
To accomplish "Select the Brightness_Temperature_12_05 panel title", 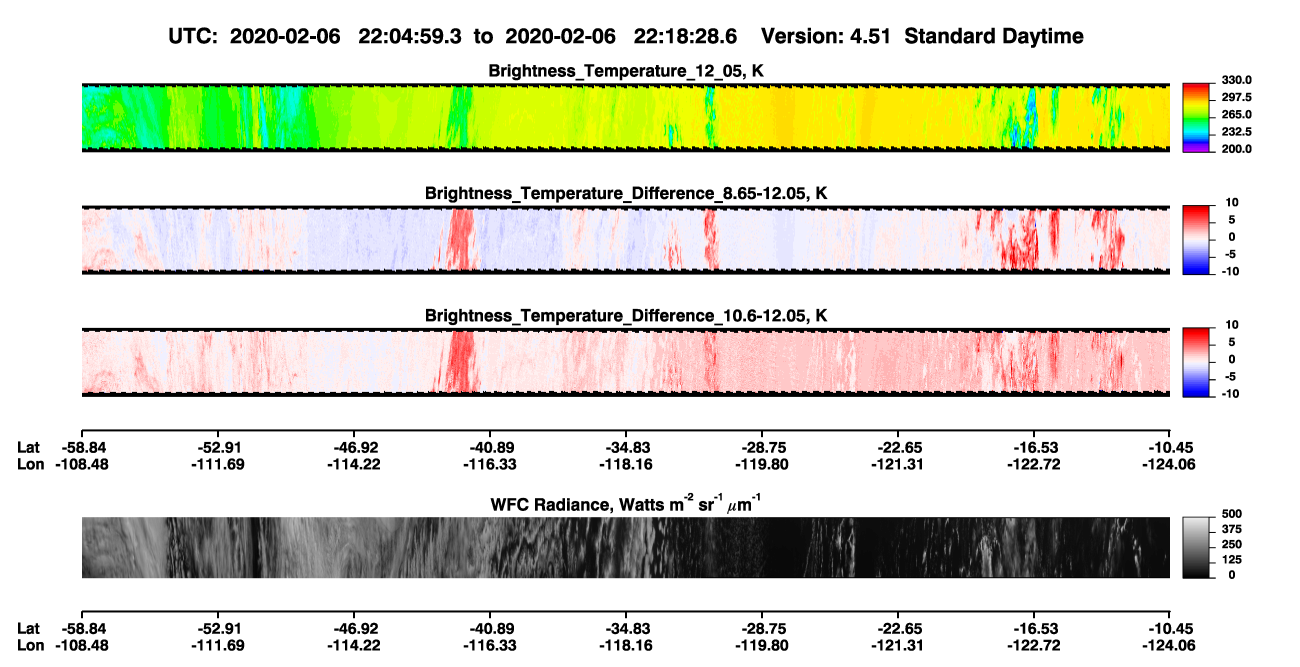I will click(x=626, y=71).
